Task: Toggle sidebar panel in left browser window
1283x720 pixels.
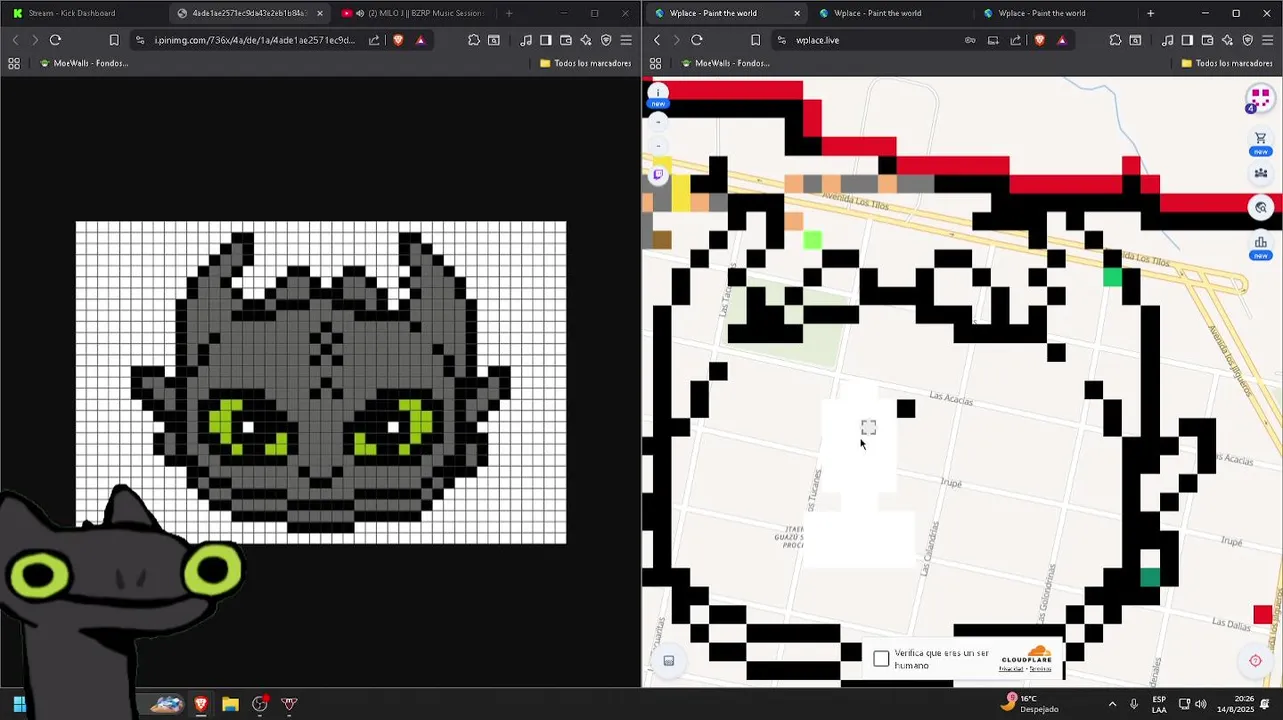Action: [x=545, y=40]
